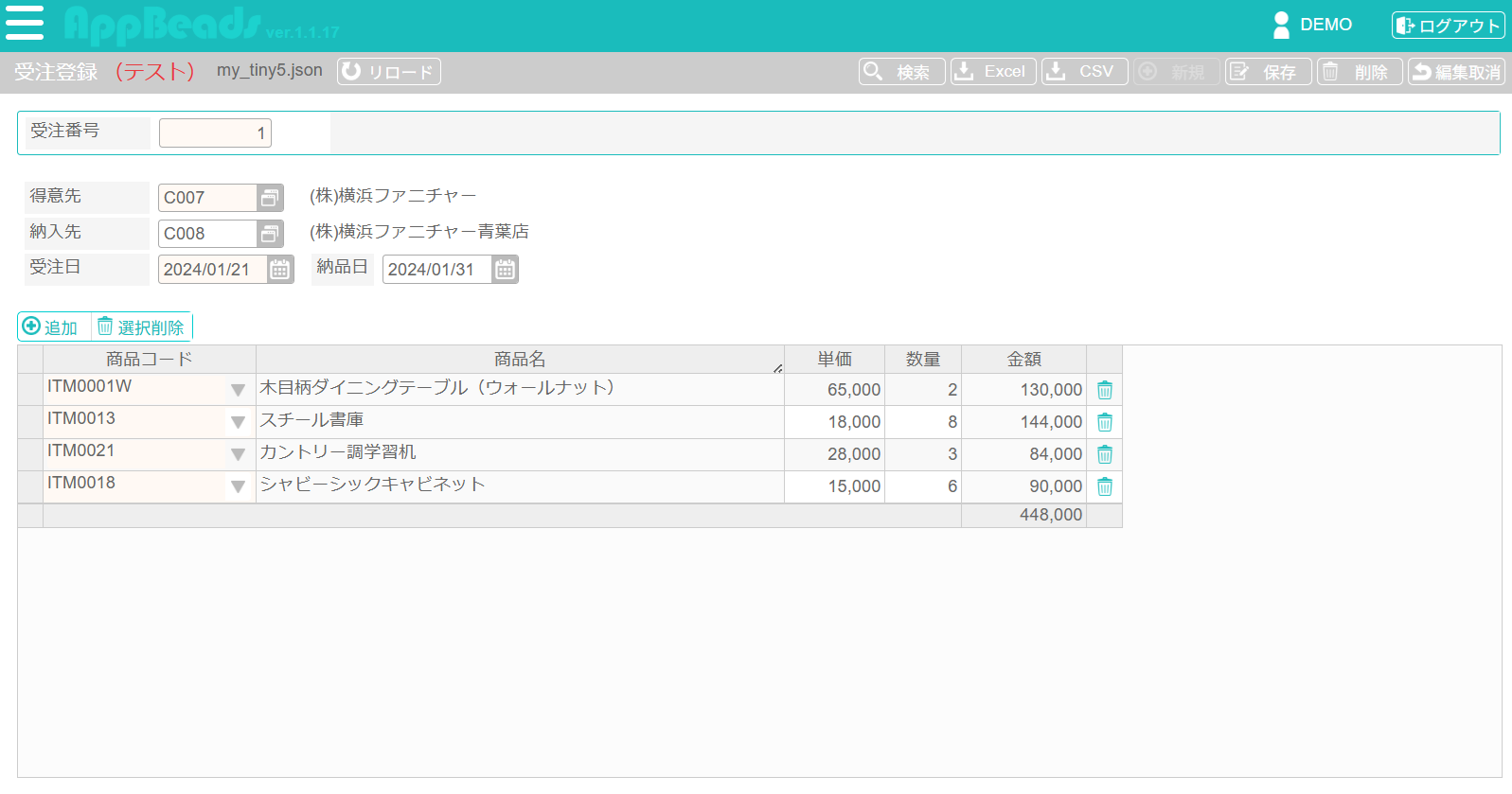This screenshot has width=1512, height=794.
Task: Export data with the Excel button
Action: pos(992,72)
